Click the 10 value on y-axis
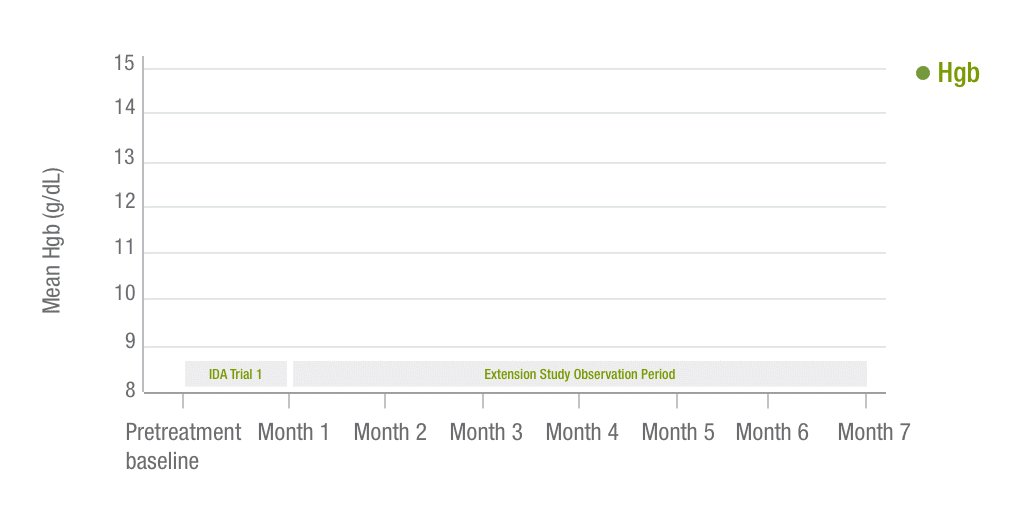Screen dimensions: 1034x524 click(x=124, y=293)
